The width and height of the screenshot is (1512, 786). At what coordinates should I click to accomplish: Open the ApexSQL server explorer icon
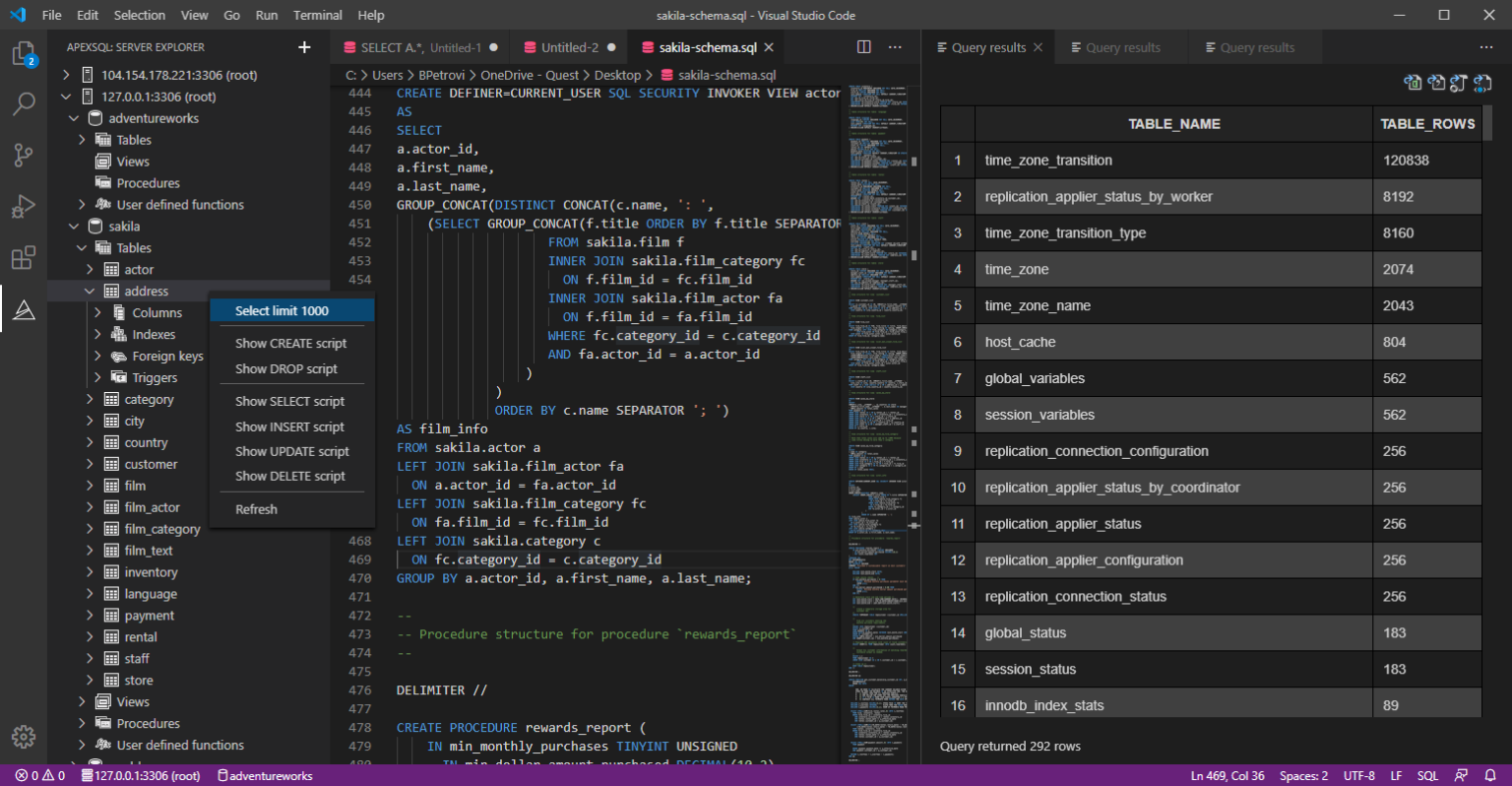click(24, 310)
